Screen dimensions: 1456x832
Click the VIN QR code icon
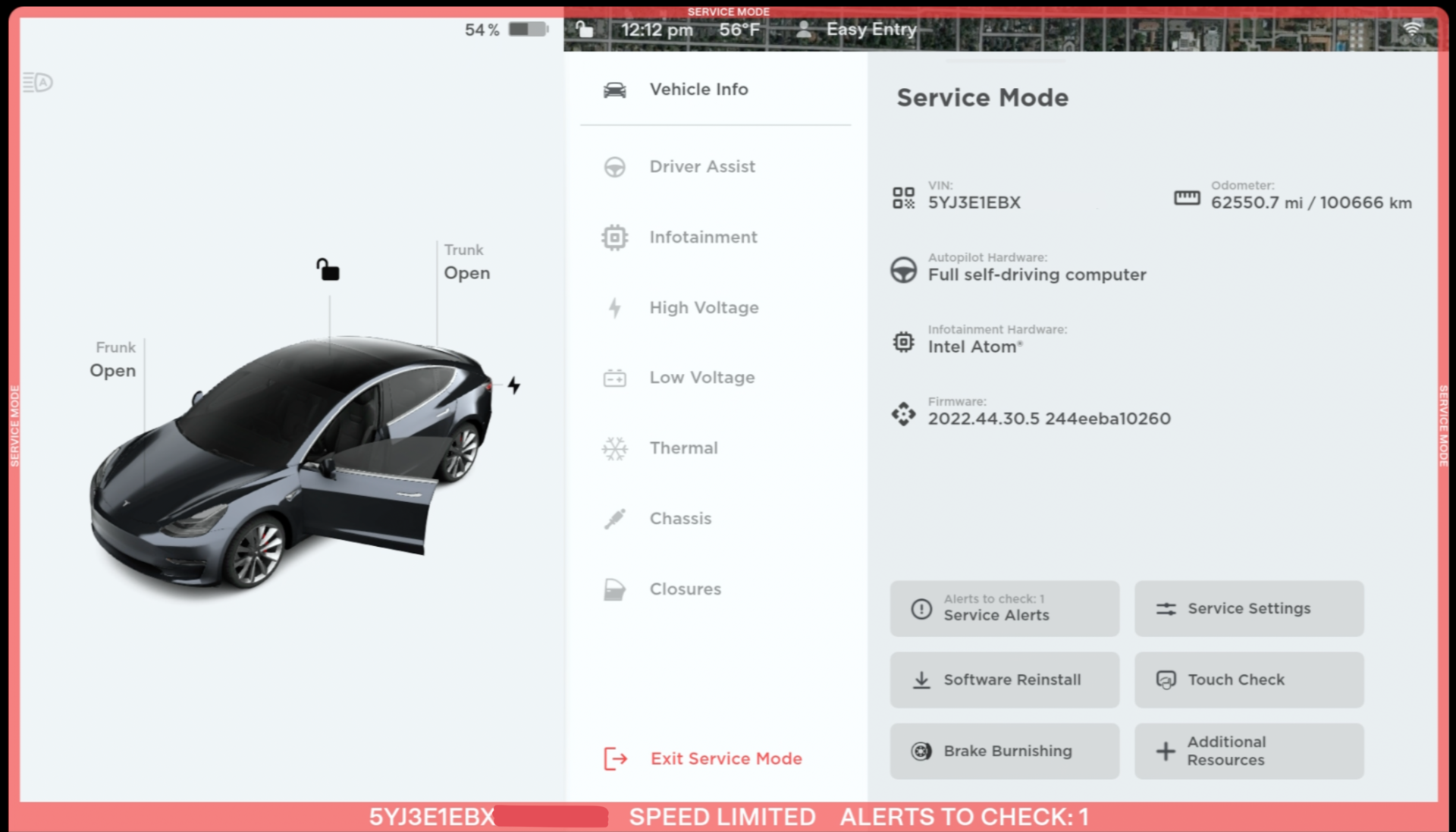[904, 196]
